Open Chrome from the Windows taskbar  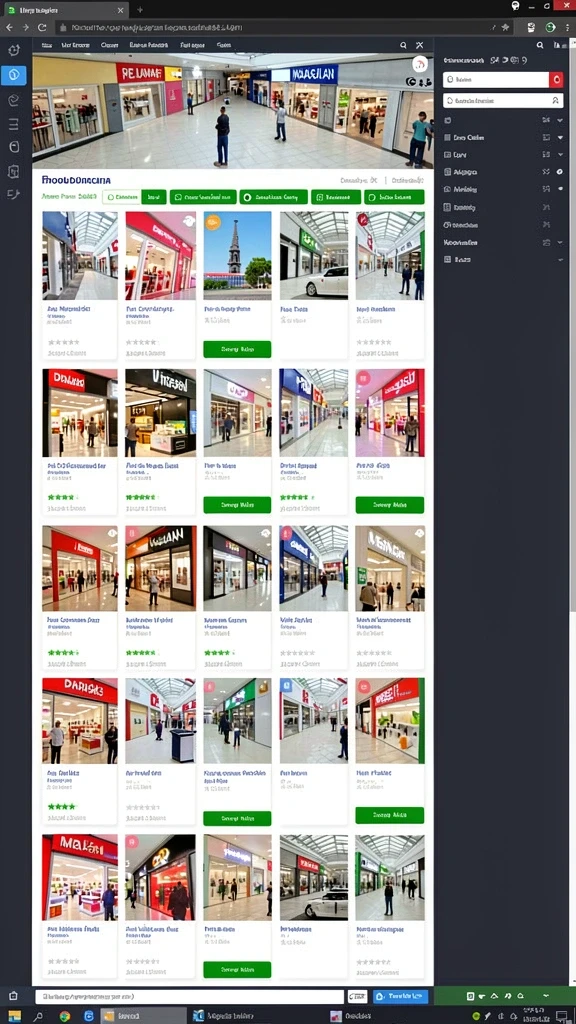click(65, 1016)
